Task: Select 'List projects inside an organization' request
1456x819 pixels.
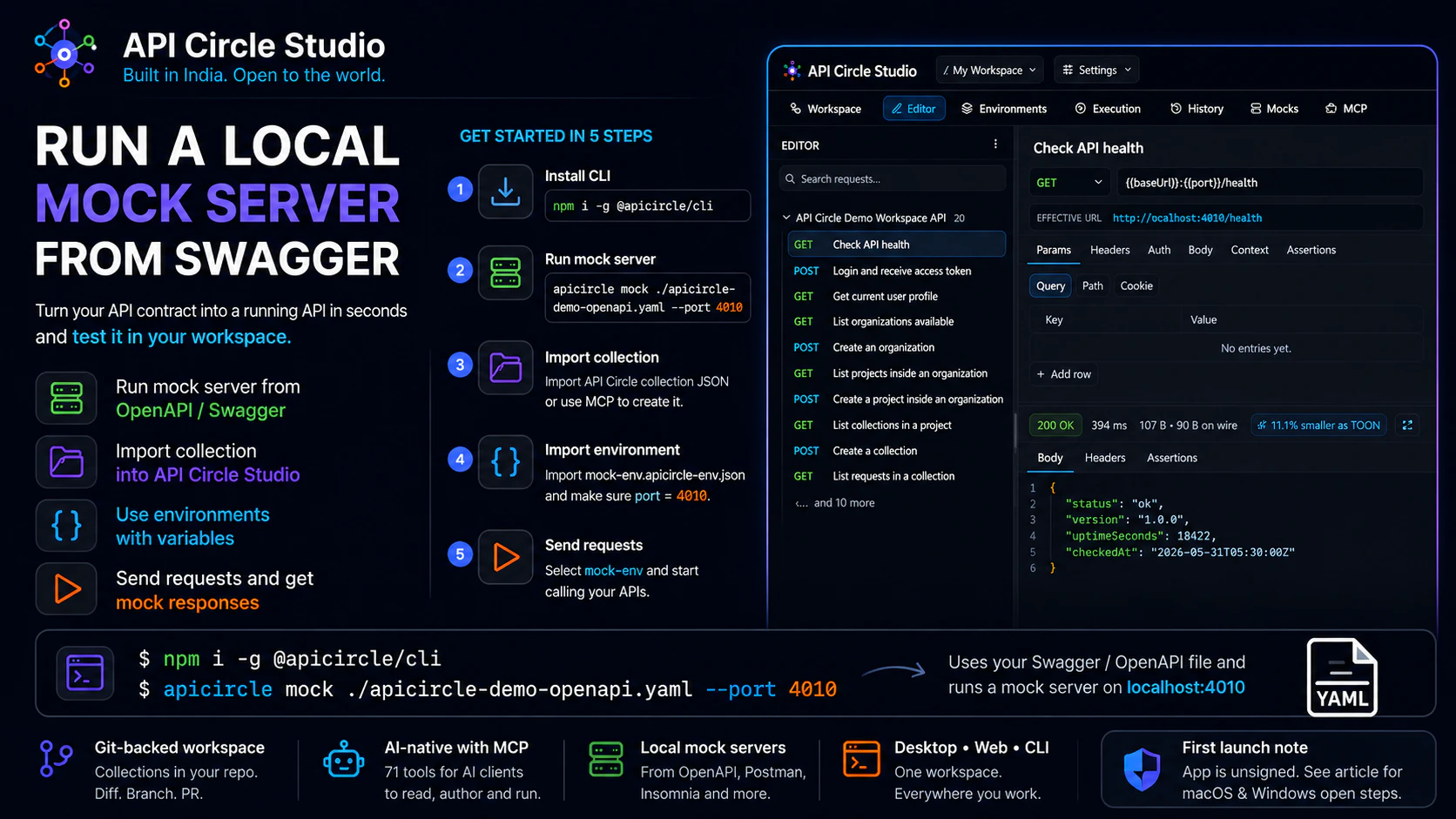Action: 897,373
